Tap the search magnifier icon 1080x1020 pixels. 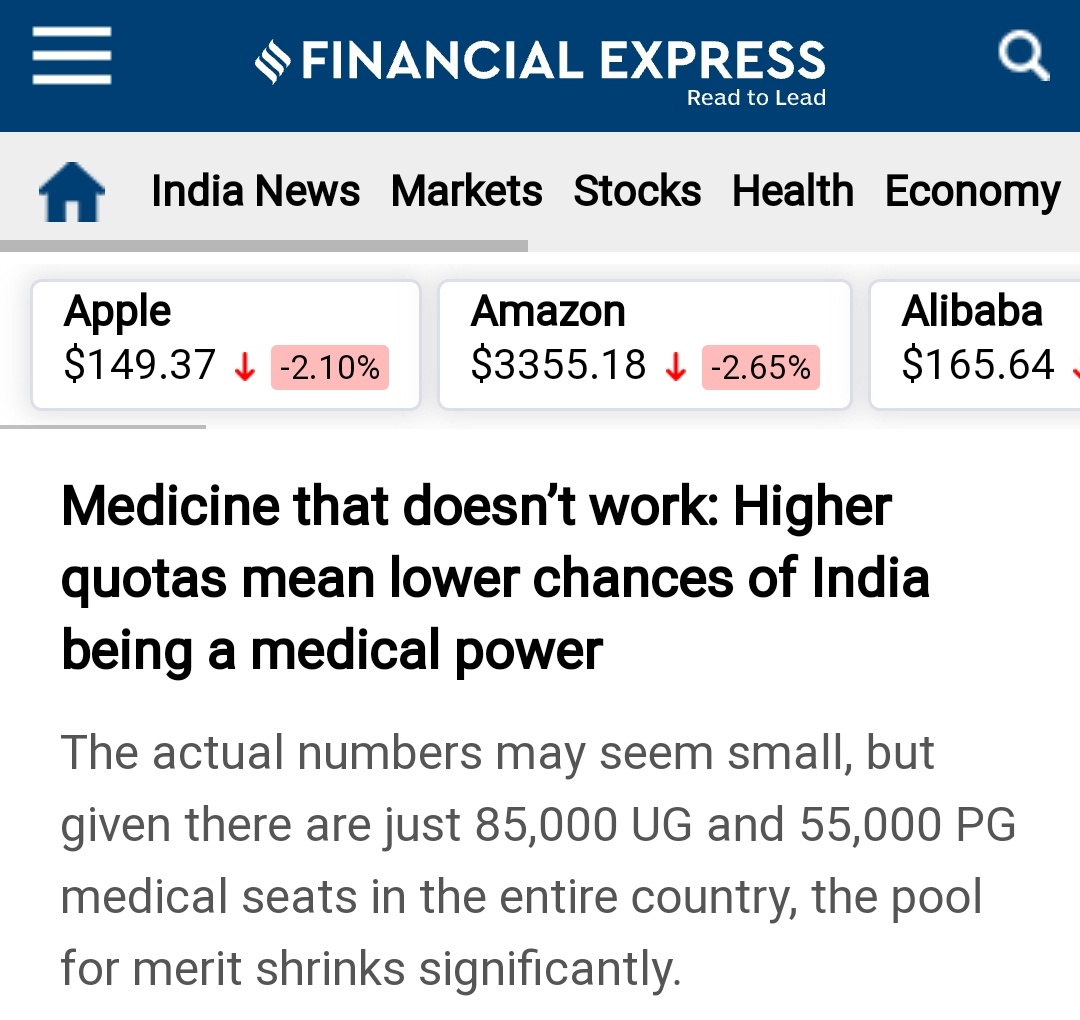tap(1024, 55)
